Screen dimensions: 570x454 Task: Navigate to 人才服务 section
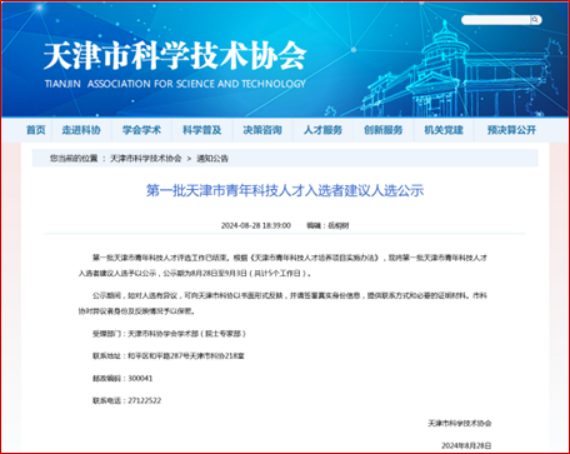click(323, 130)
